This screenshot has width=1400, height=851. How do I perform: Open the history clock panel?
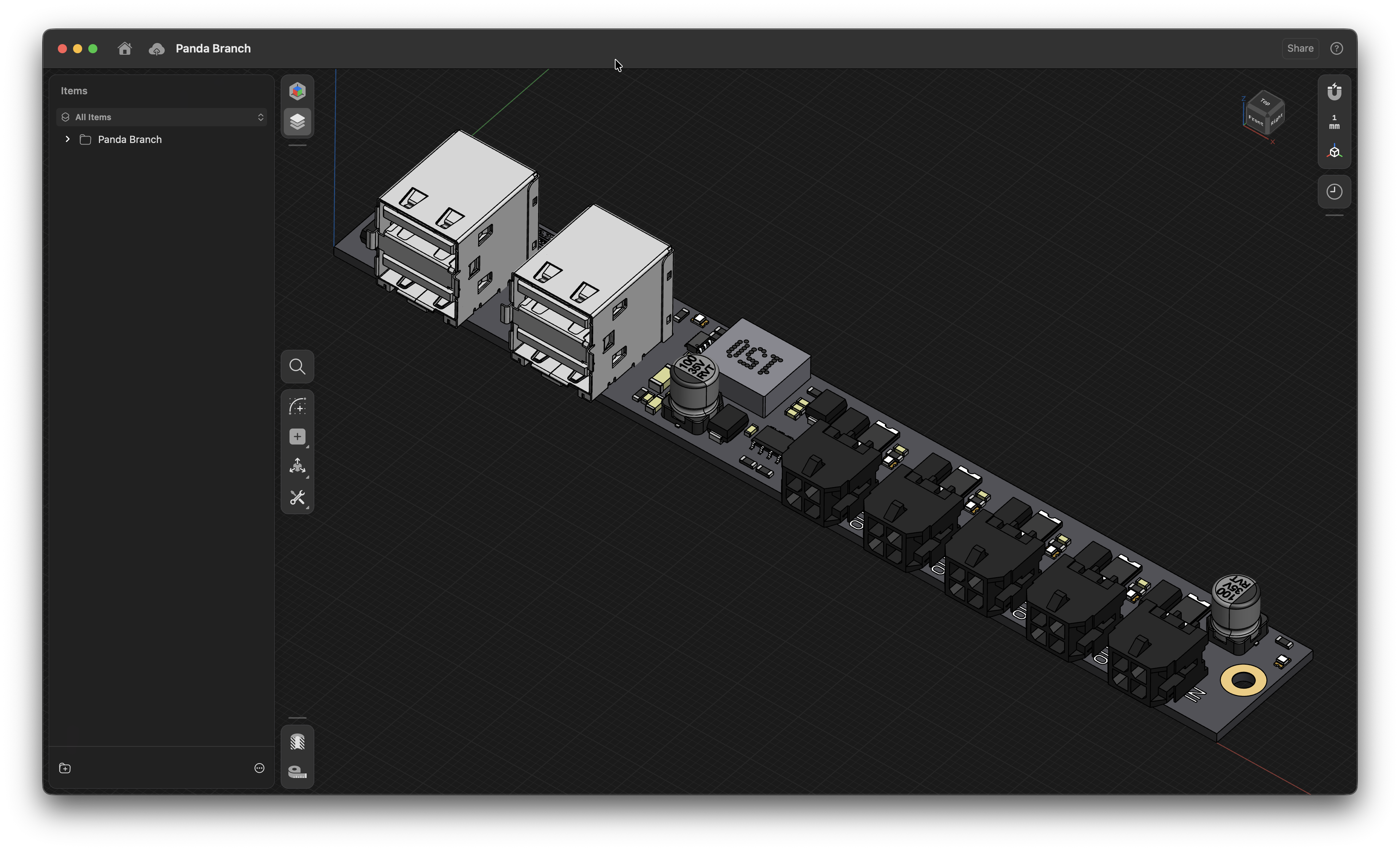pyautogui.click(x=1334, y=191)
